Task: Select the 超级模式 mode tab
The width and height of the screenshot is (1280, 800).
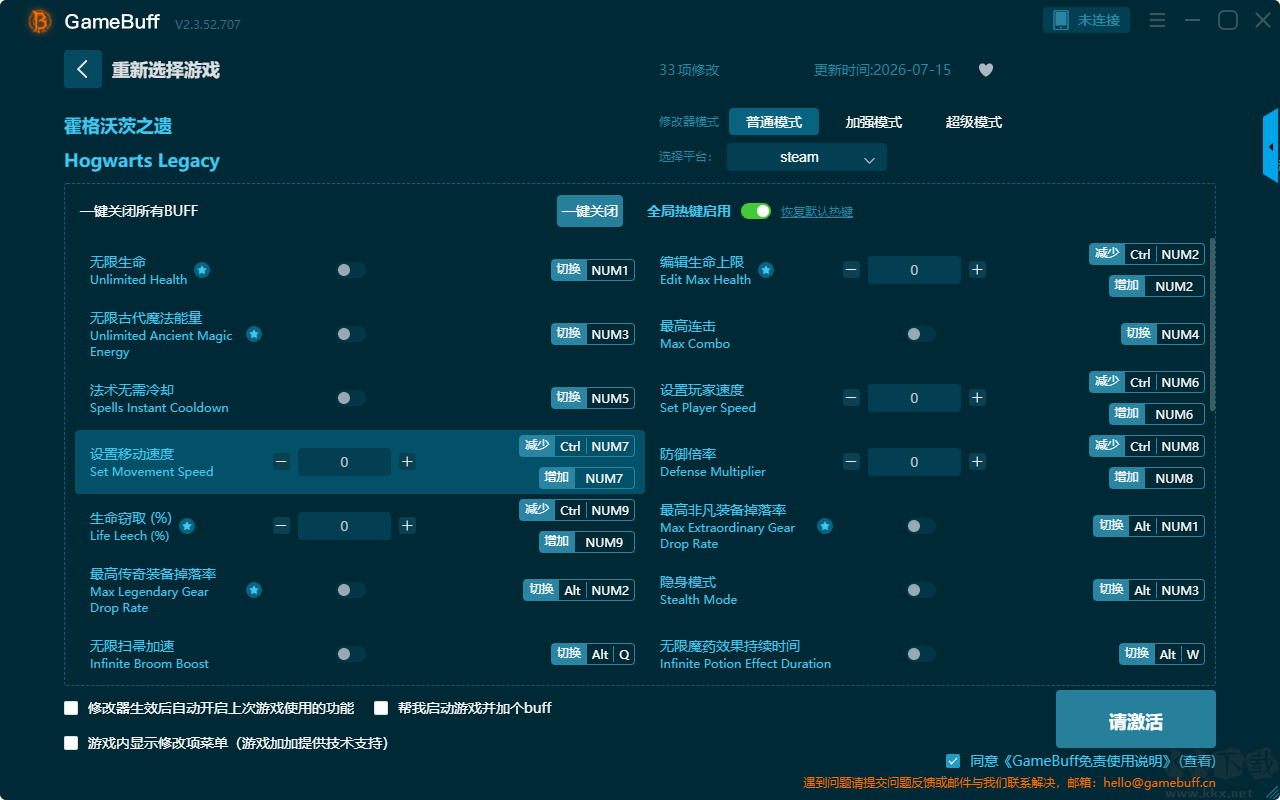Action: coord(974,122)
